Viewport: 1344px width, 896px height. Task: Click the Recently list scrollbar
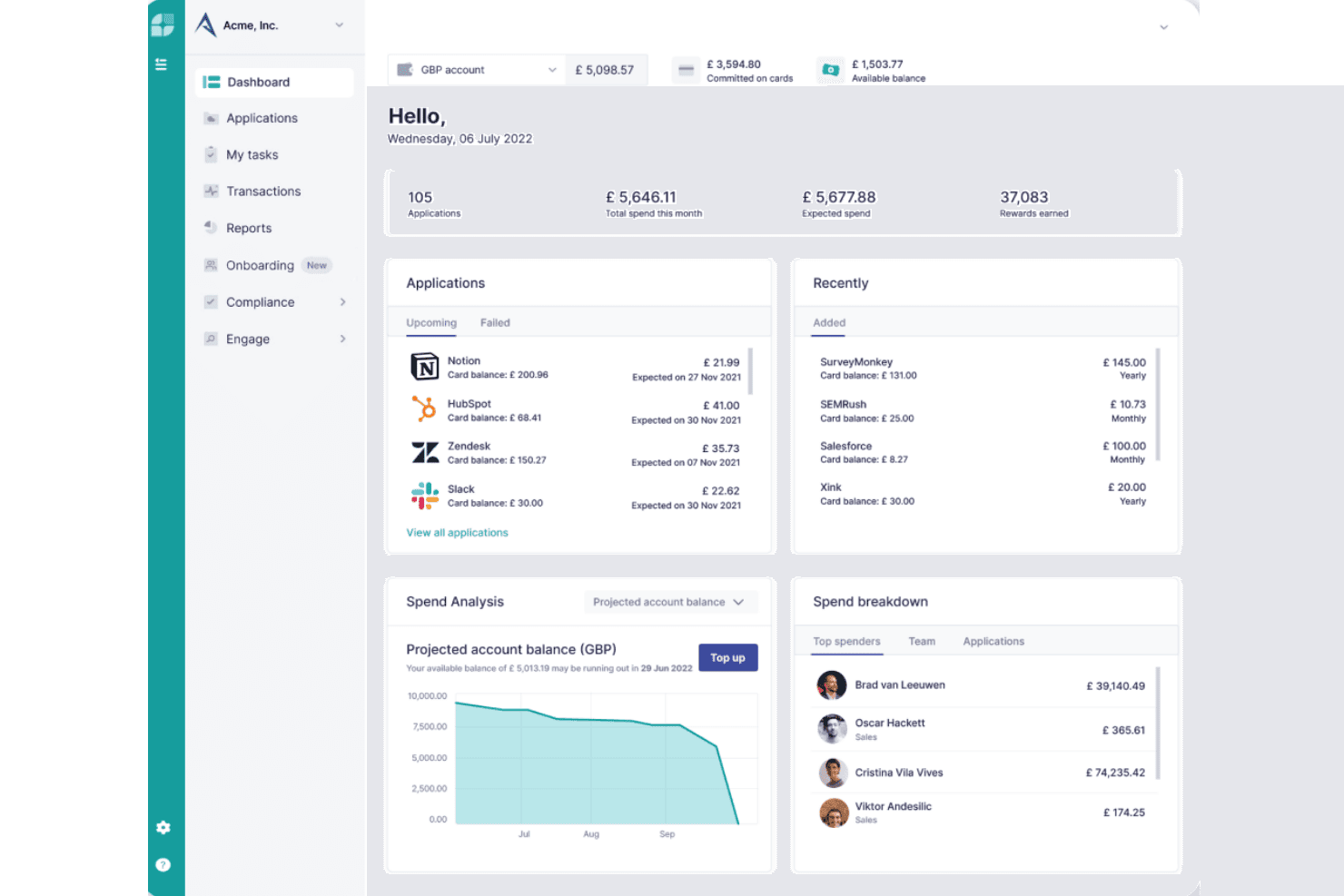tap(1158, 404)
